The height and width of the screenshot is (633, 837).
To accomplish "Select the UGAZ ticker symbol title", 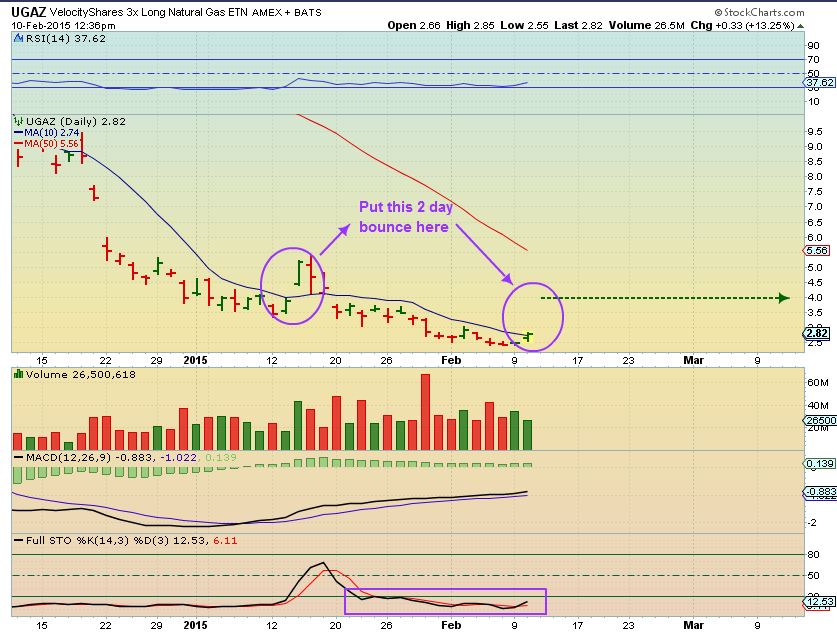I will 28,12.
